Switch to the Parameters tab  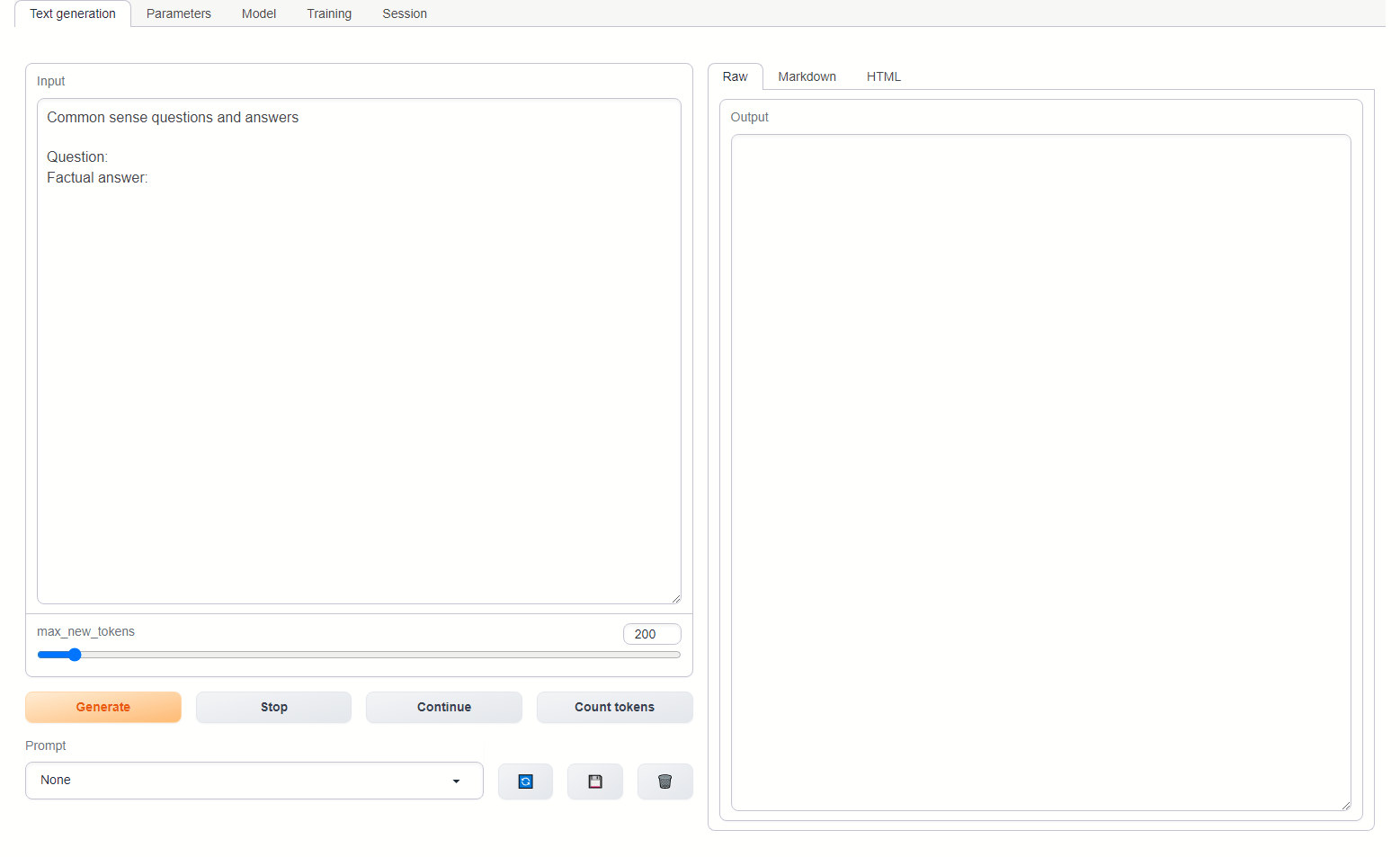pyautogui.click(x=178, y=13)
